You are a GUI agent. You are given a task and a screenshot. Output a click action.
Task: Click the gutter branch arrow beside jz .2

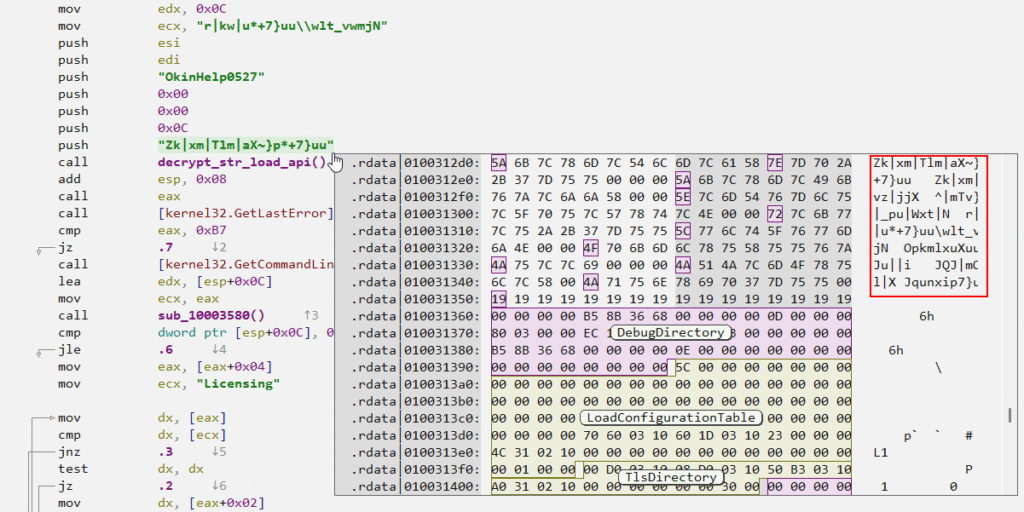[x=42, y=485]
